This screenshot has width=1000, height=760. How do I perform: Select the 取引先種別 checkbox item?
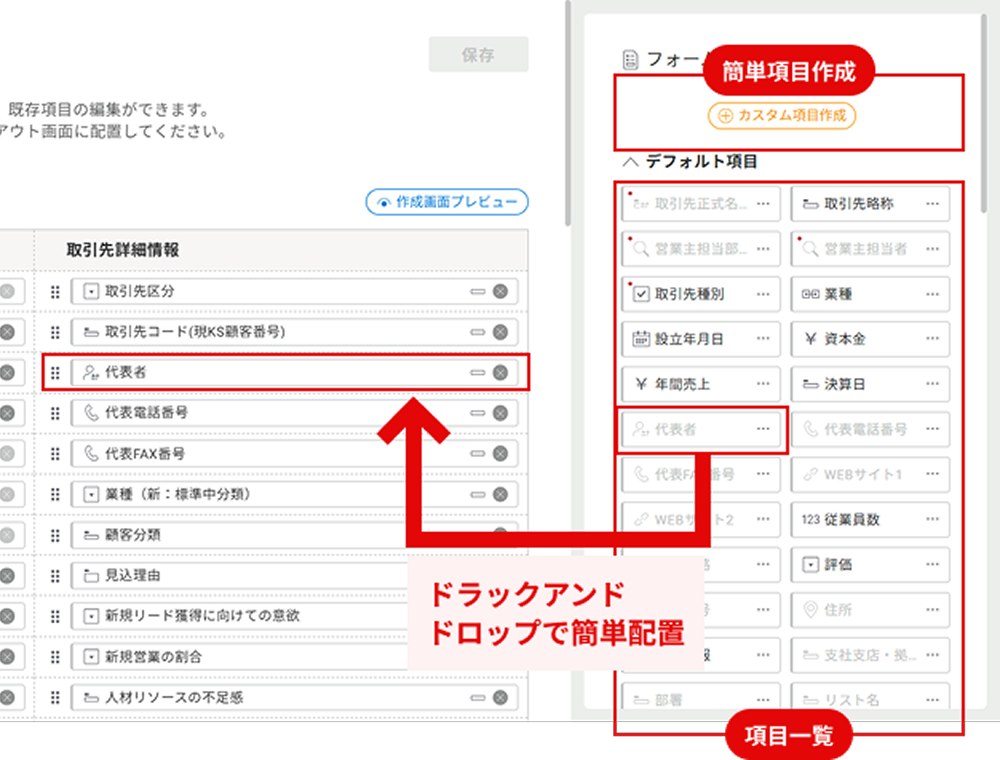coord(688,295)
